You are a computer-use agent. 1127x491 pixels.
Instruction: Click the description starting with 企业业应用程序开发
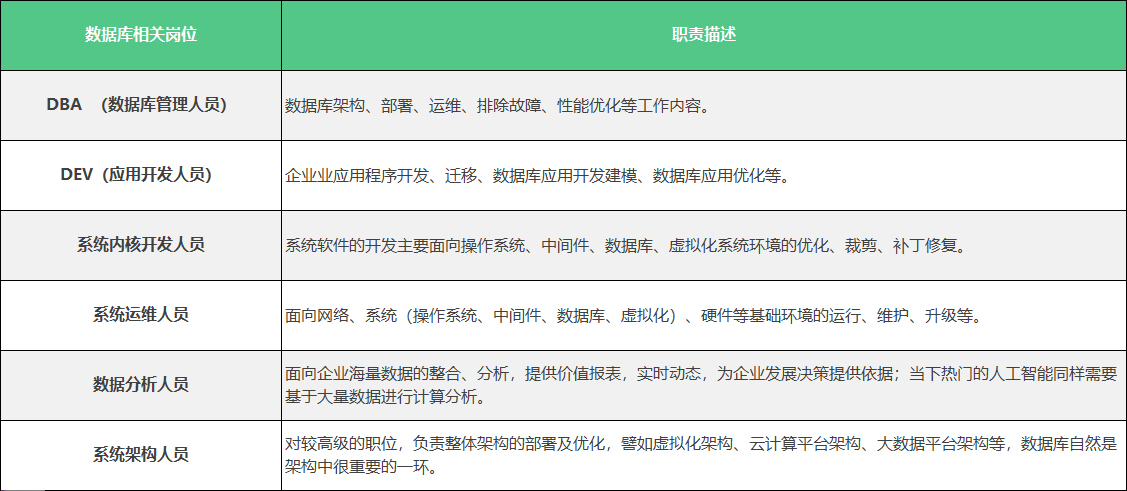click(537, 176)
